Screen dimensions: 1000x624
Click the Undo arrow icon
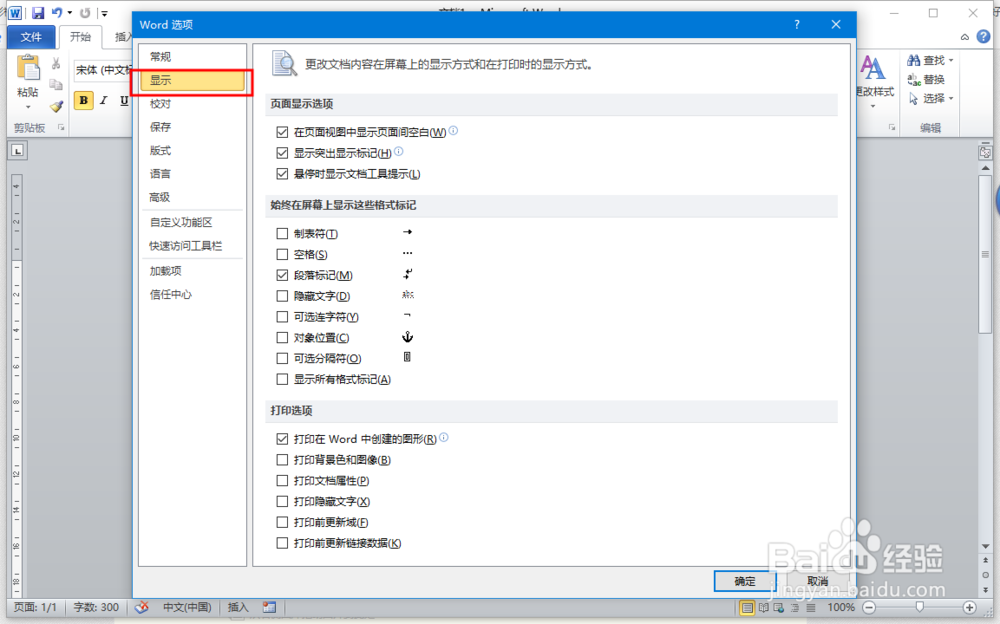pyautogui.click(x=57, y=13)
